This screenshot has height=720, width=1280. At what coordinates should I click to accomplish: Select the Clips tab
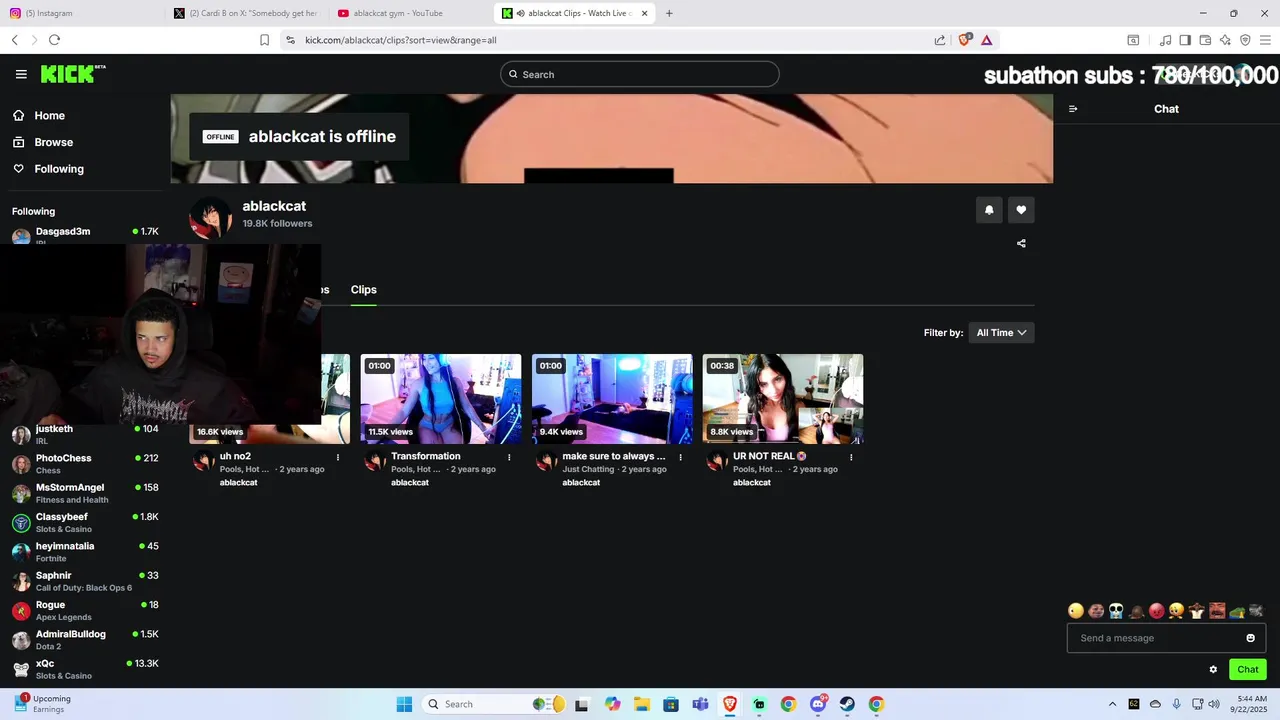pos(363,290)
